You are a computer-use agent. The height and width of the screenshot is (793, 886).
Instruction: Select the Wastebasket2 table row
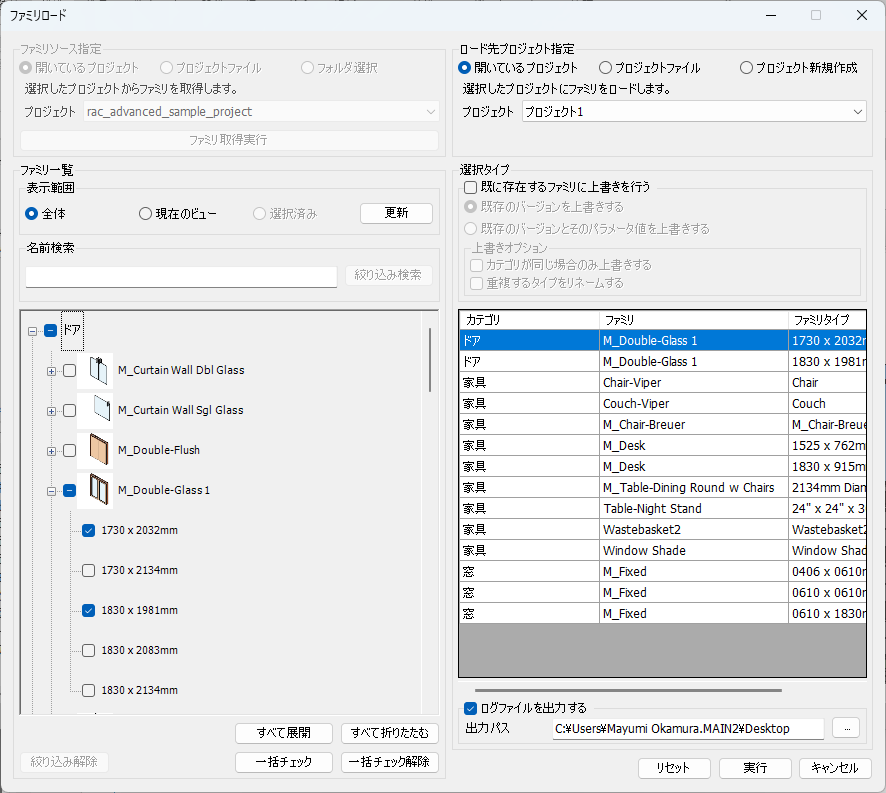[663, 530]
